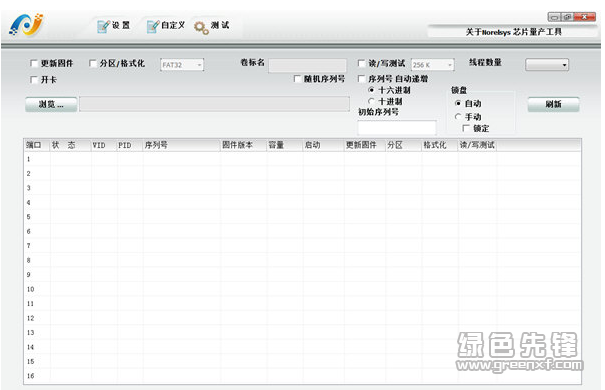The width and height of the screenshot is (605, 390).
Task: Click the 刷新 refresh button
Action: pos(553,105)
